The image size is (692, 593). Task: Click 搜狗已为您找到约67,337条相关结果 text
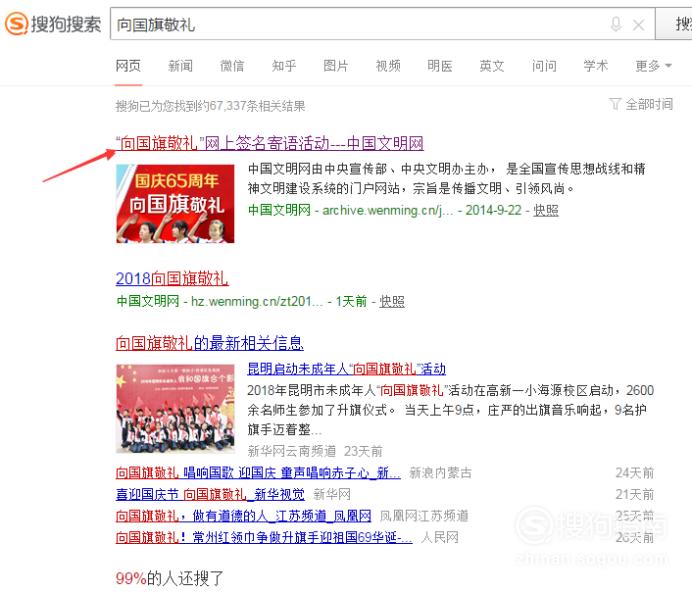tap(211, 106)
